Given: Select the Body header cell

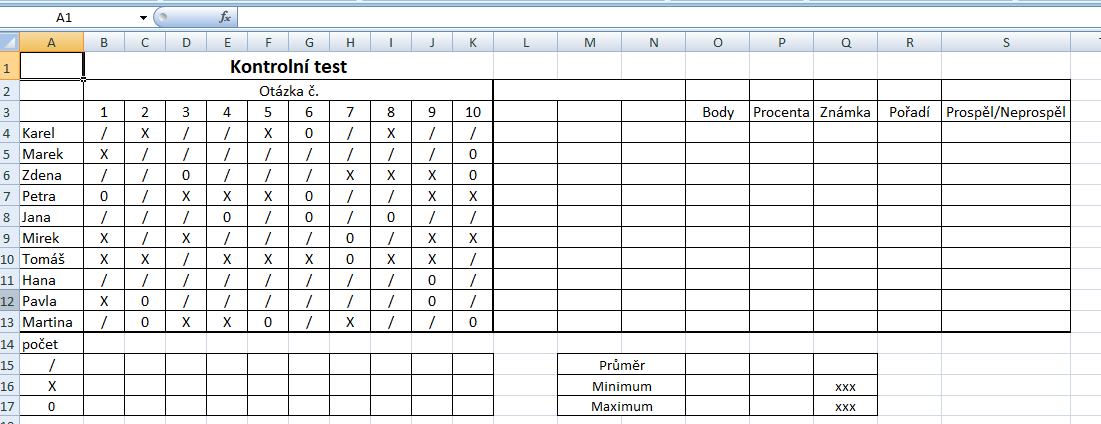Looking at the screenshot, I should coord(717,112).
